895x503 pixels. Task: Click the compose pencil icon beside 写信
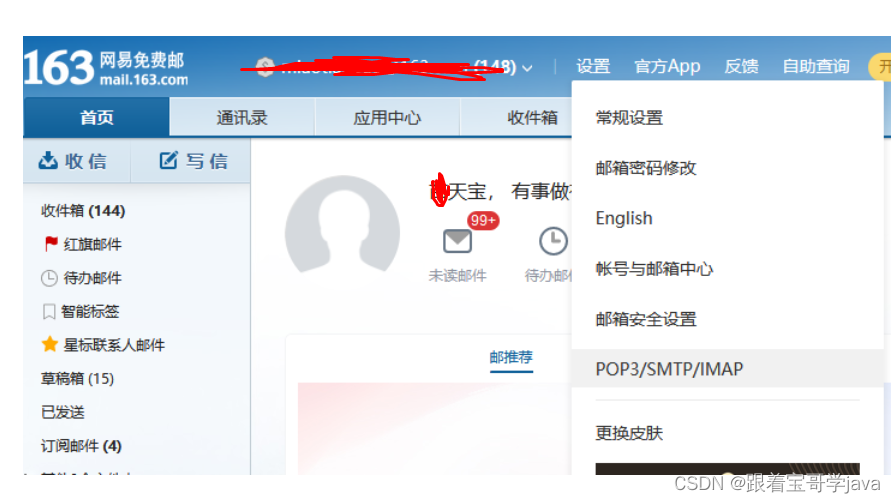tap(168, 160)
